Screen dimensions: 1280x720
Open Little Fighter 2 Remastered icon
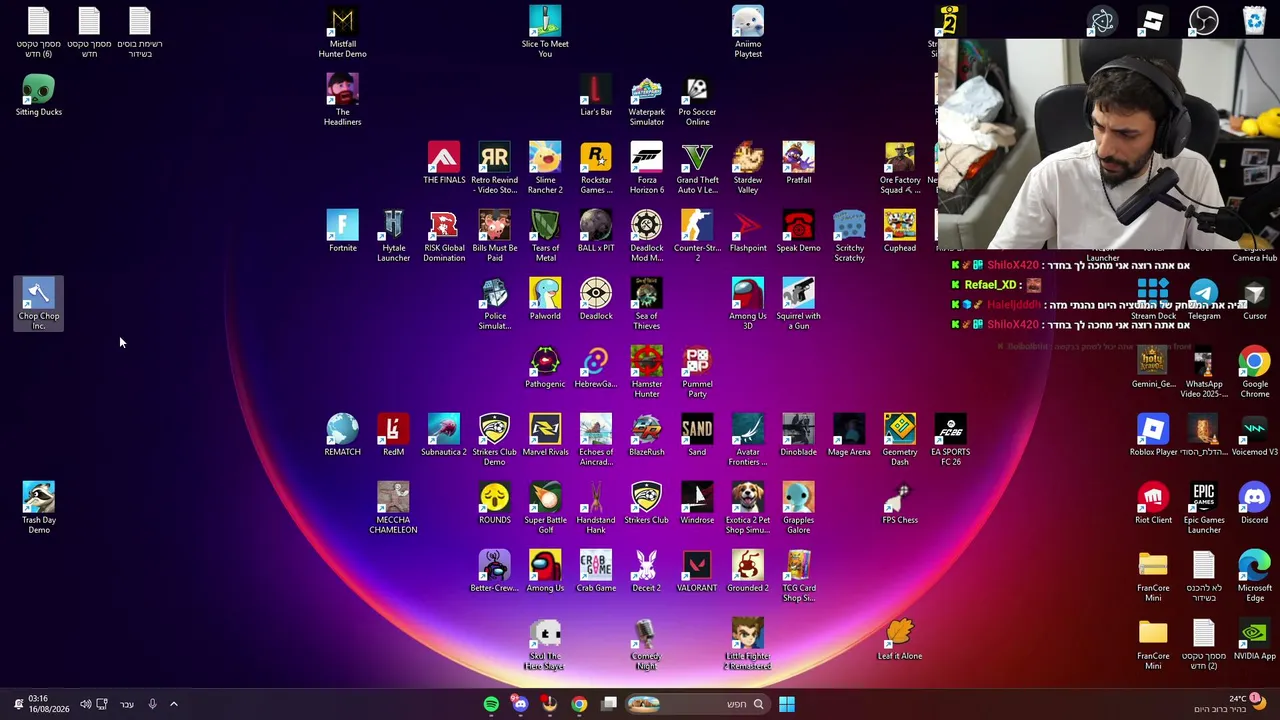(748, 644)
